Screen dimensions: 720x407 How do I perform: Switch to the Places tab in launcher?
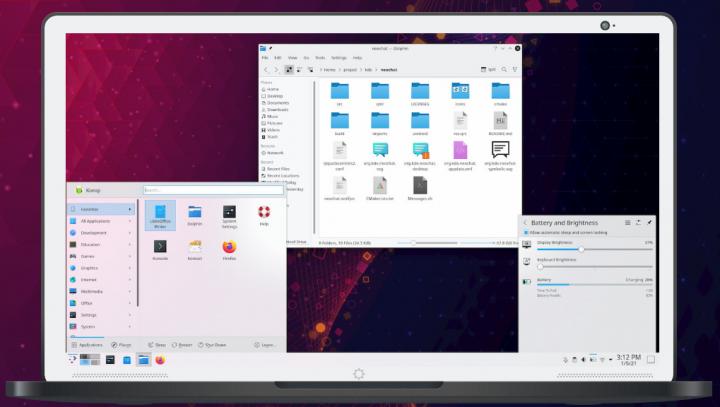[122, 344]
